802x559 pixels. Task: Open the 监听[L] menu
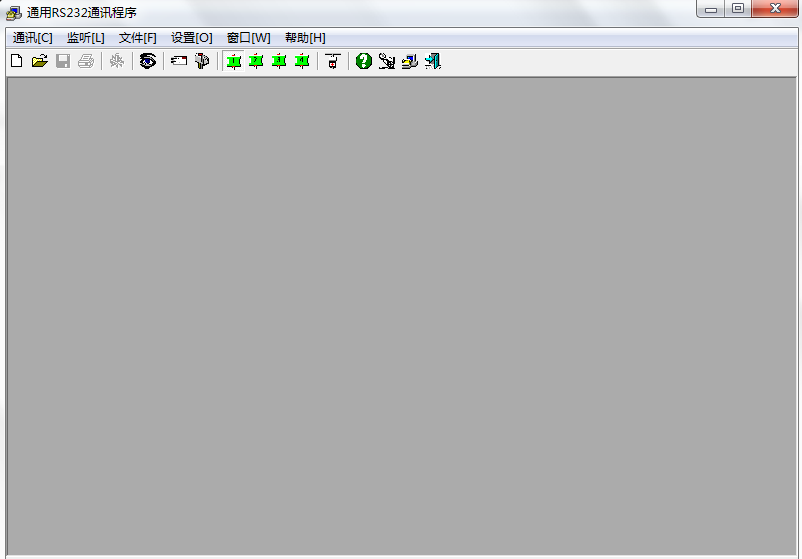coord(85,38)
